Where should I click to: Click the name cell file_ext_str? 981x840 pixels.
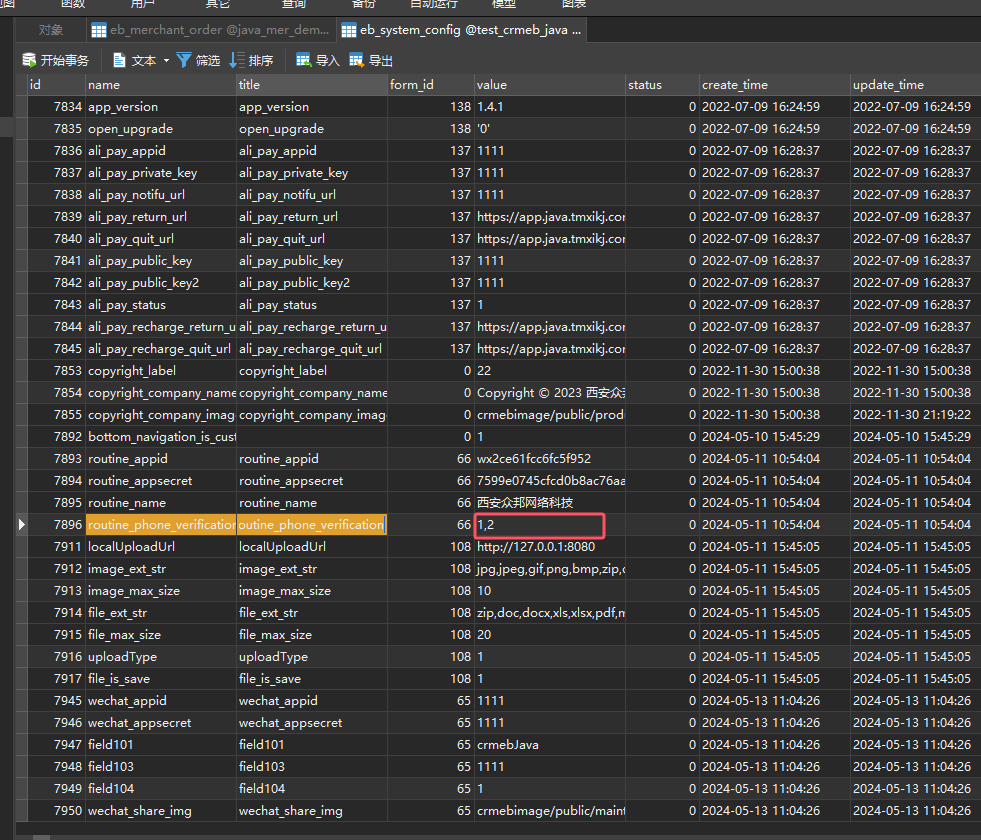(161, 613)
